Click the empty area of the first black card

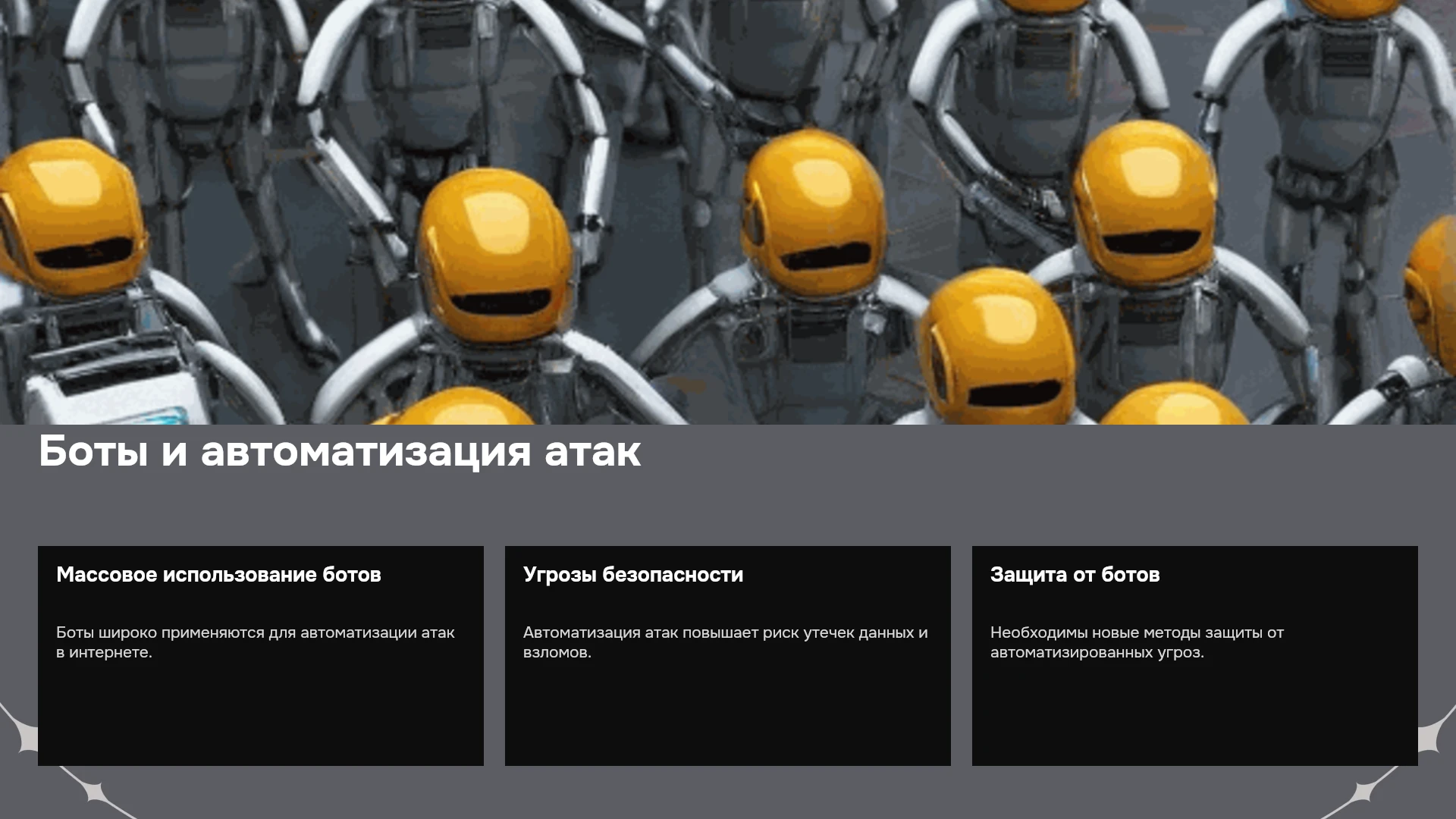(260, 713)
